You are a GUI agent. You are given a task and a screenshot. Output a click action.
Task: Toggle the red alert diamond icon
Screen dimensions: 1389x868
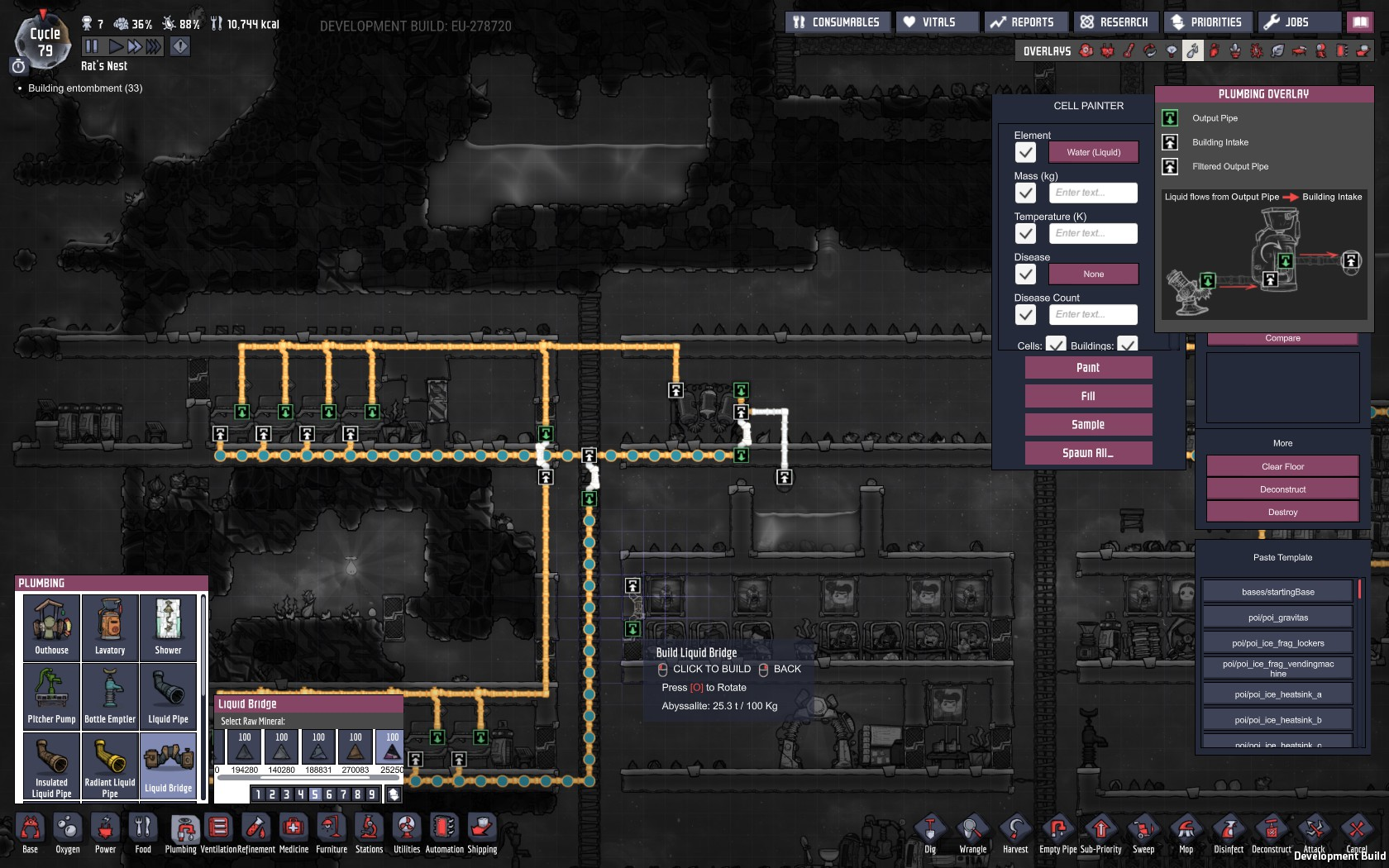[179, 46]
